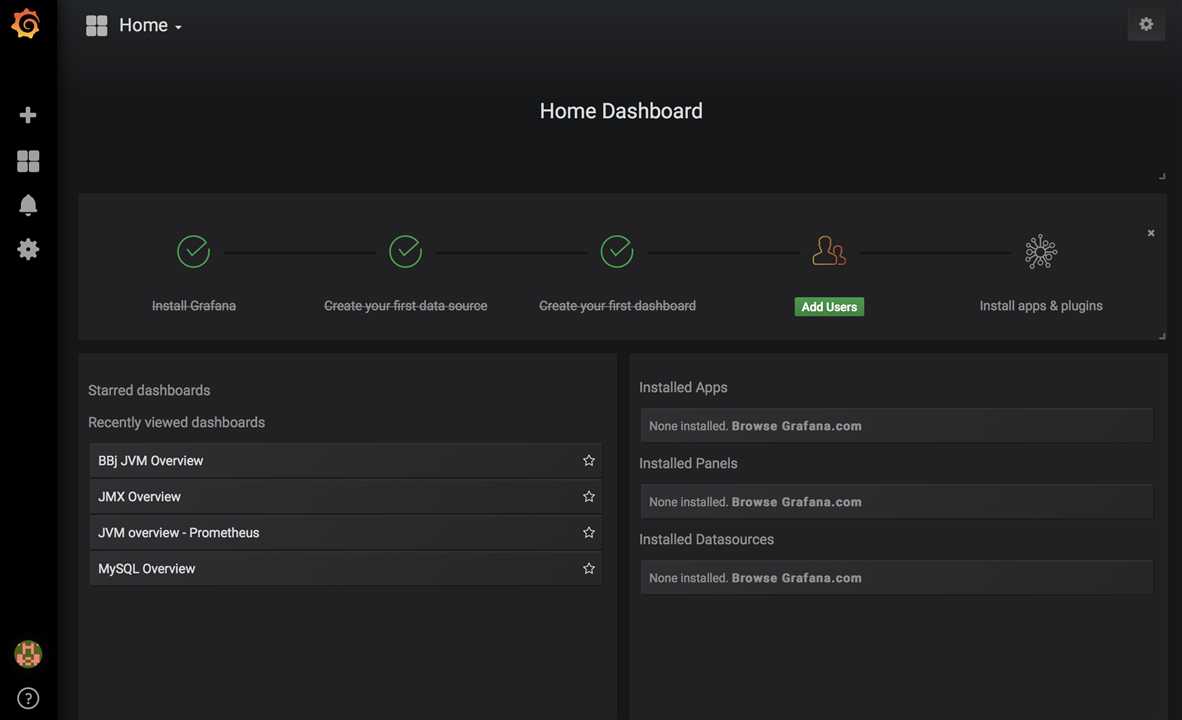1182x720 pixels.
Task: Open the MySQL Overview dashboard
Action: point(346,569)
